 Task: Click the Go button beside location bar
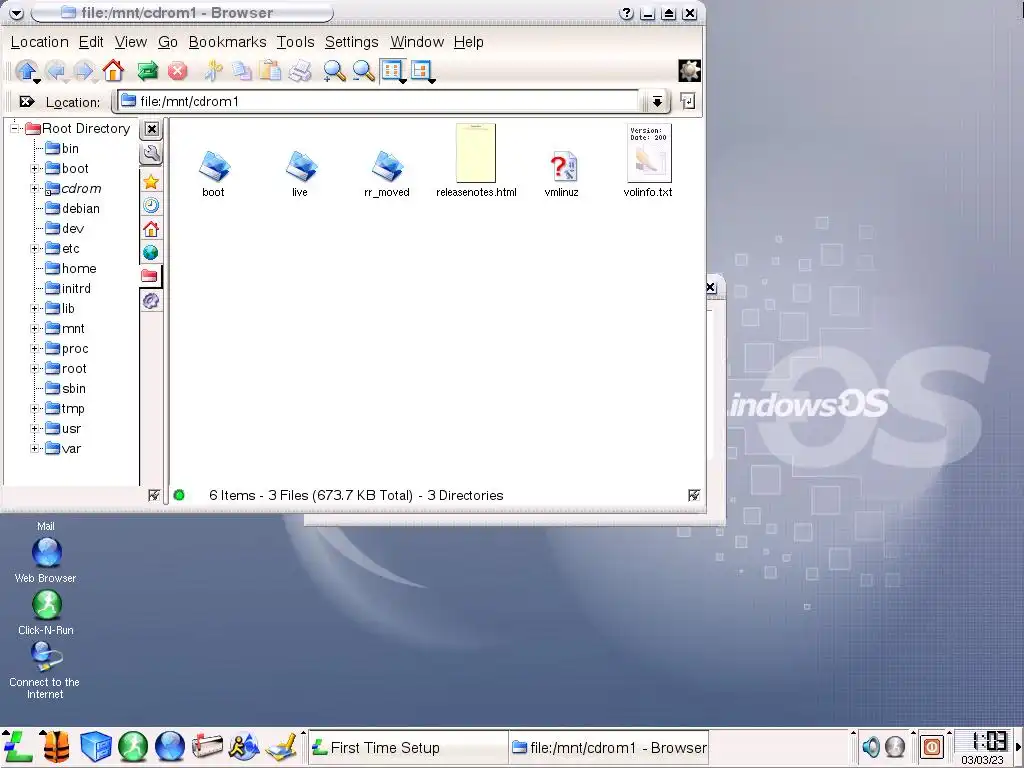pos(688,101)
